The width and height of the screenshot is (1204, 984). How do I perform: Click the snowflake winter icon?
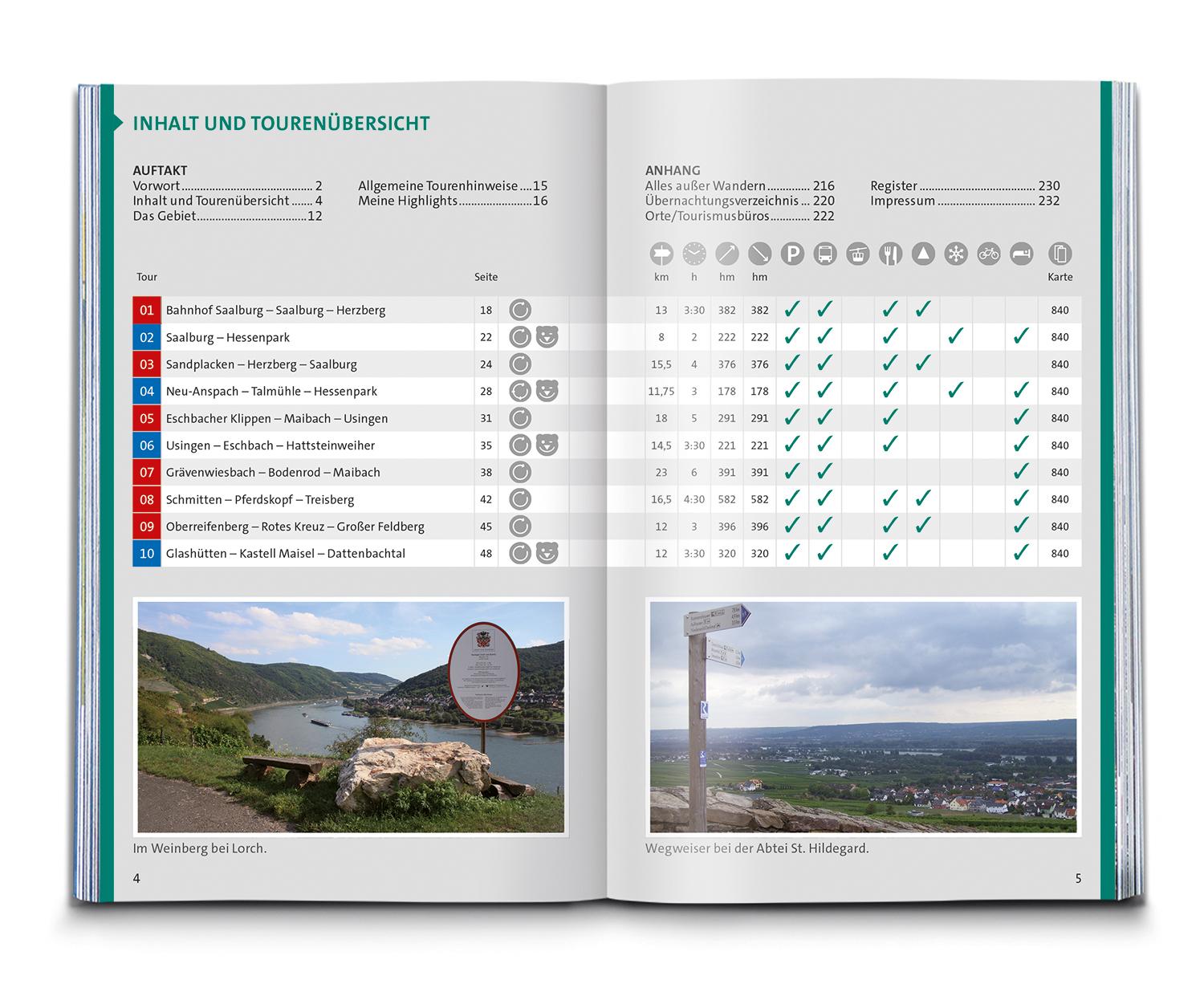[956, 254]
